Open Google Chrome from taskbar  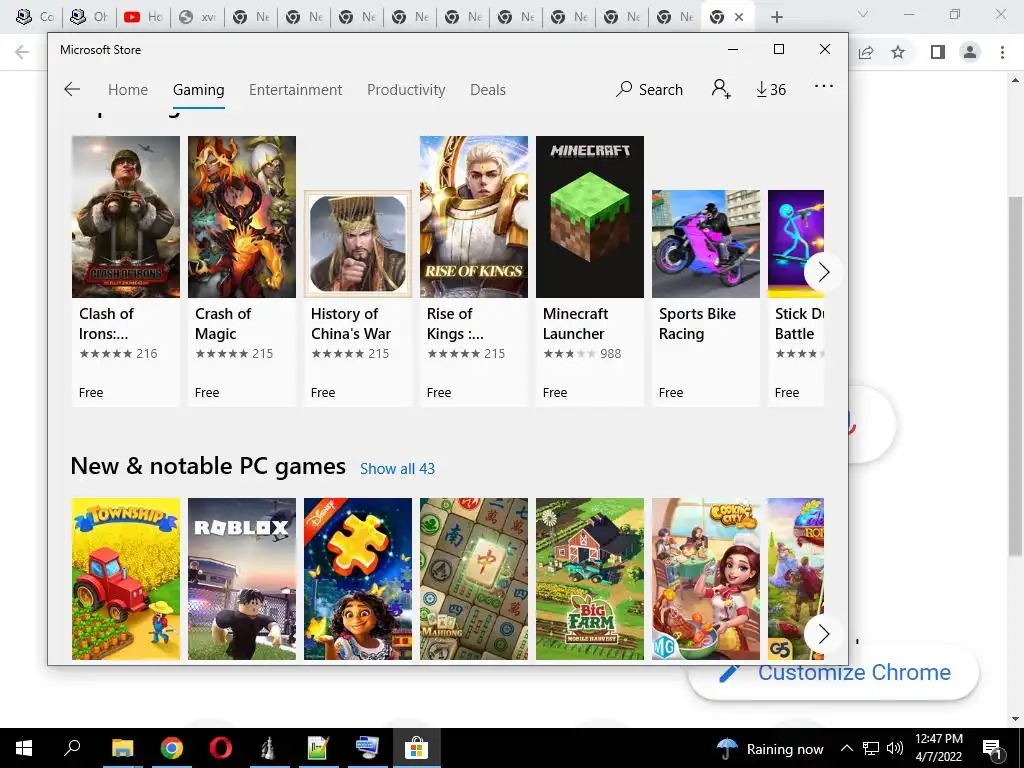(x=172, y=748)
